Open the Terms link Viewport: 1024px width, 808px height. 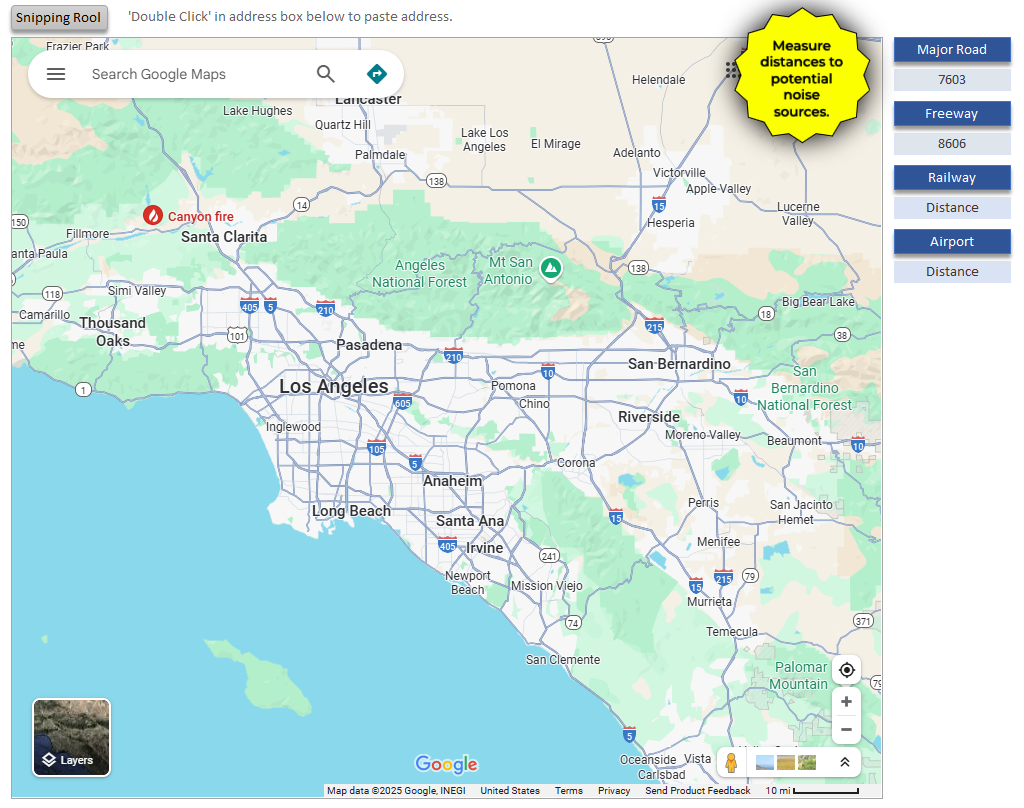[568, 790]
